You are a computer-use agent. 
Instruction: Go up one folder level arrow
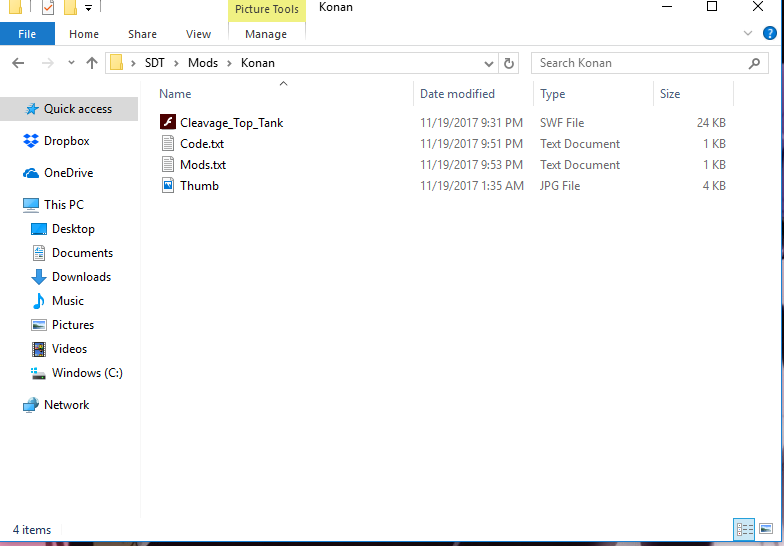(x=92, y=63)
